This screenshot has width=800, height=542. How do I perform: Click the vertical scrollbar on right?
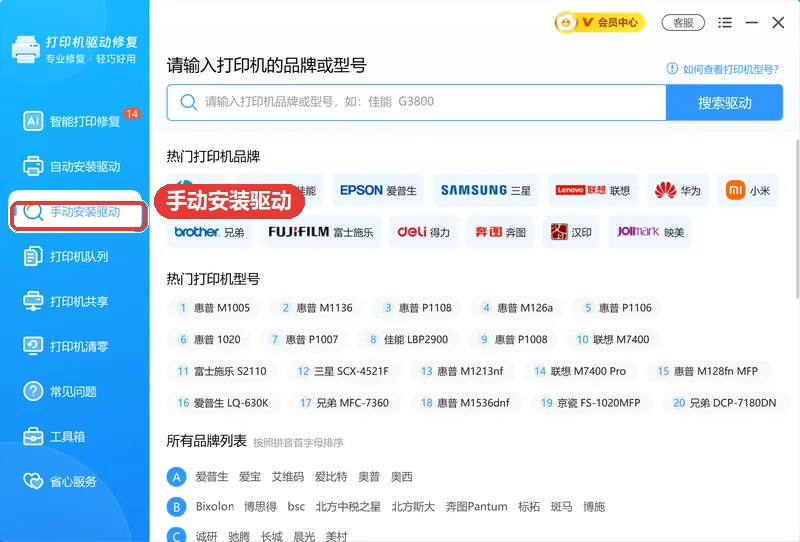pos(797,219)
